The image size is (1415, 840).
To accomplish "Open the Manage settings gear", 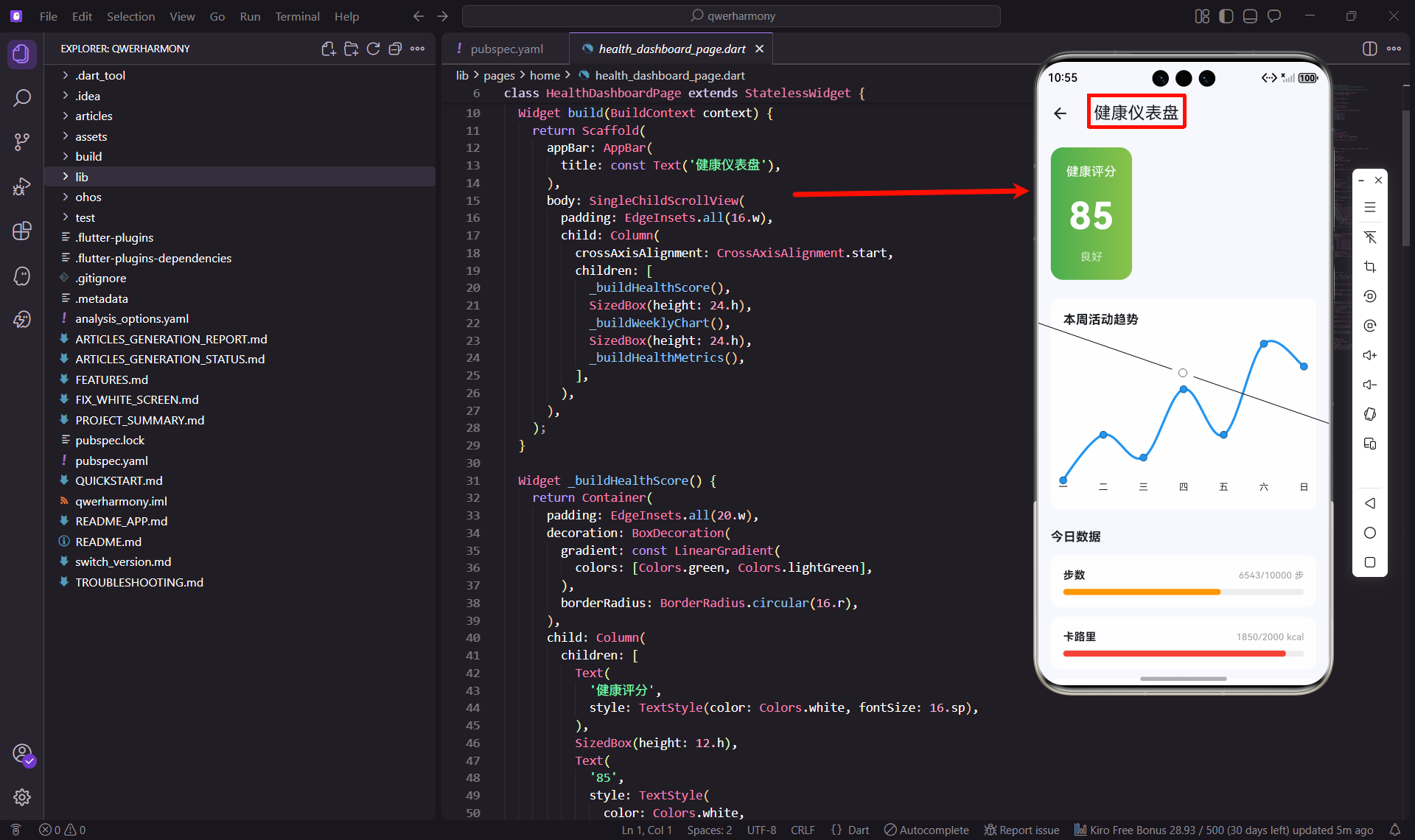I will pos(22,797).
